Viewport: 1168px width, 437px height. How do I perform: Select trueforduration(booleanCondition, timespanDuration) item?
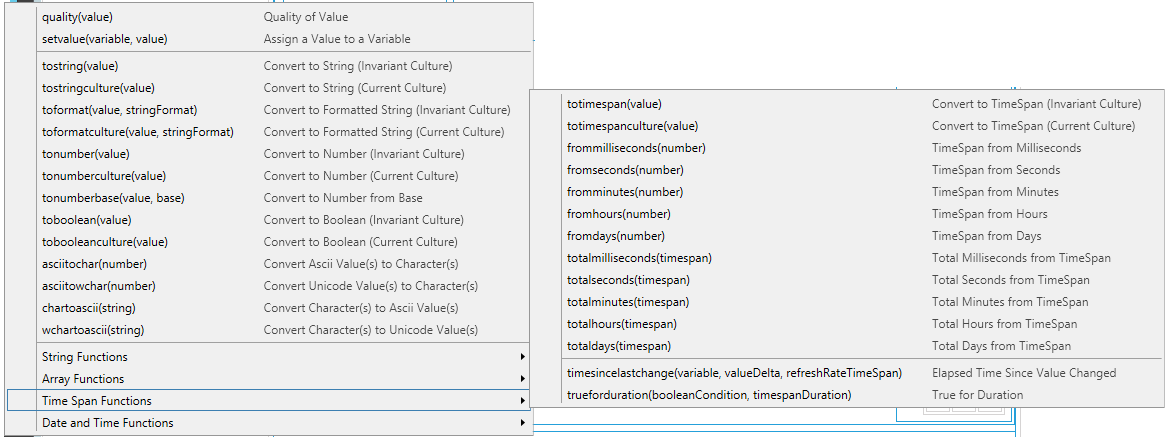point(708,395)
